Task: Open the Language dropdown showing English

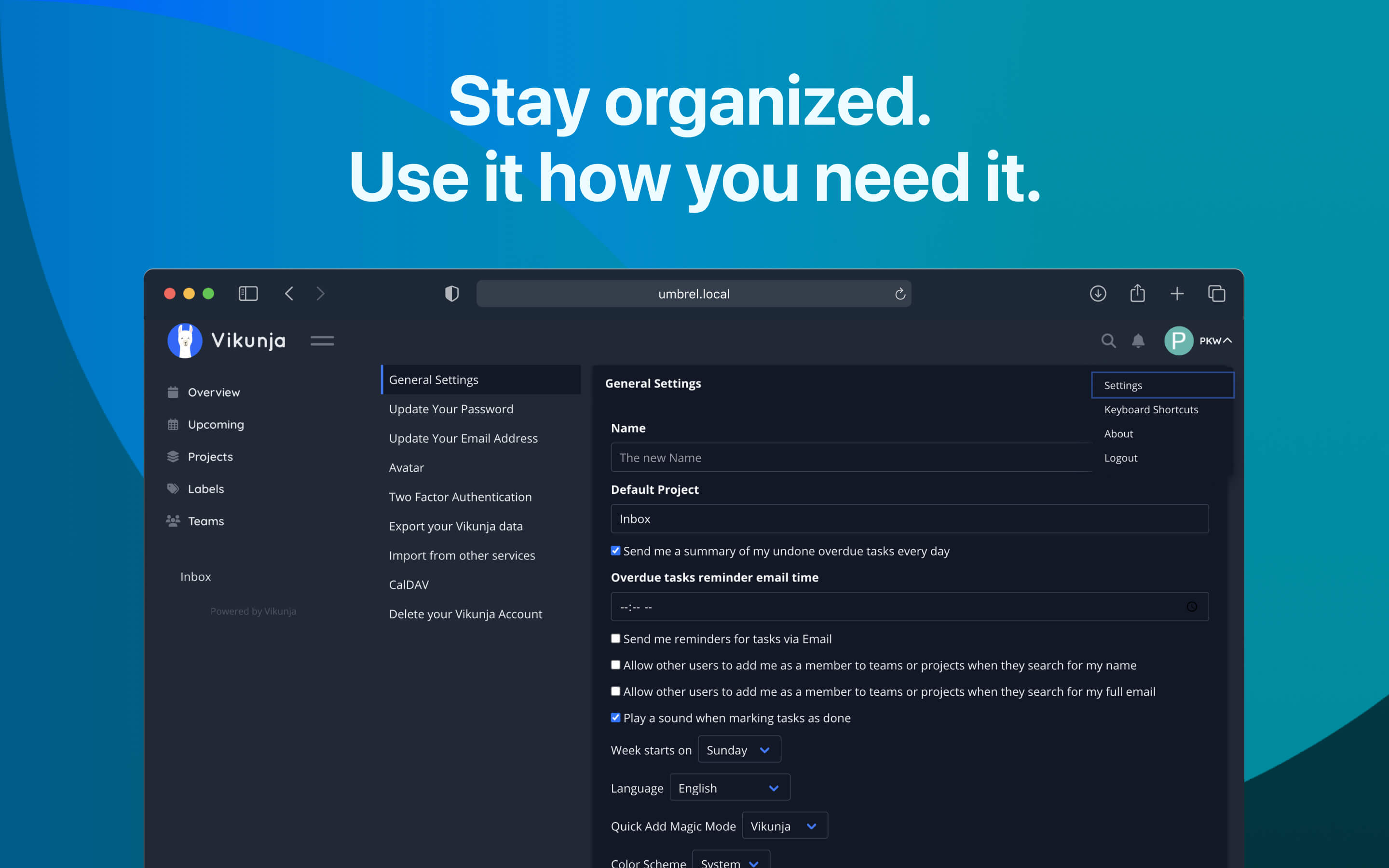Action: [730, 787]
